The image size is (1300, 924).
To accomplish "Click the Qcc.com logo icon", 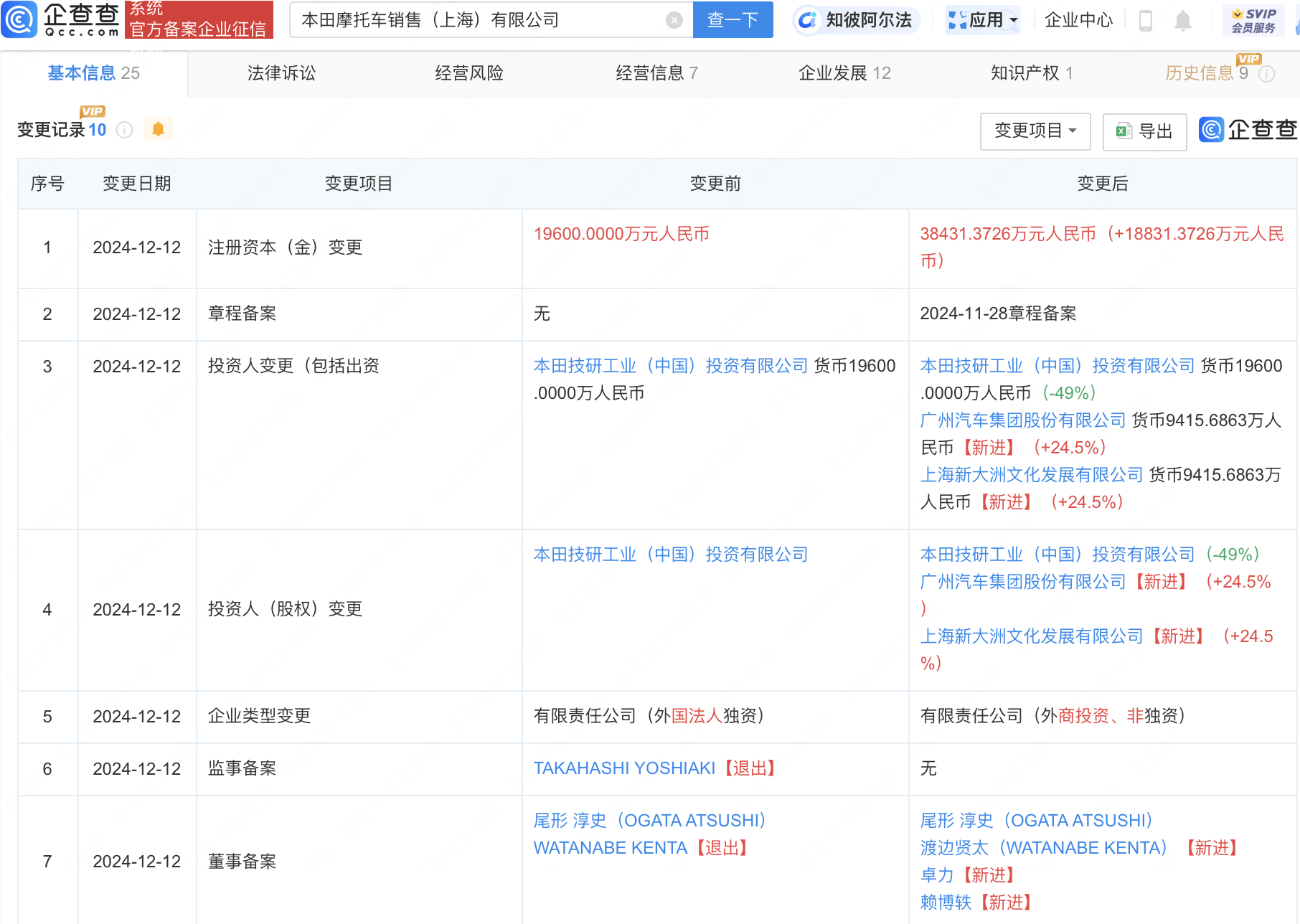I will 19,19.
